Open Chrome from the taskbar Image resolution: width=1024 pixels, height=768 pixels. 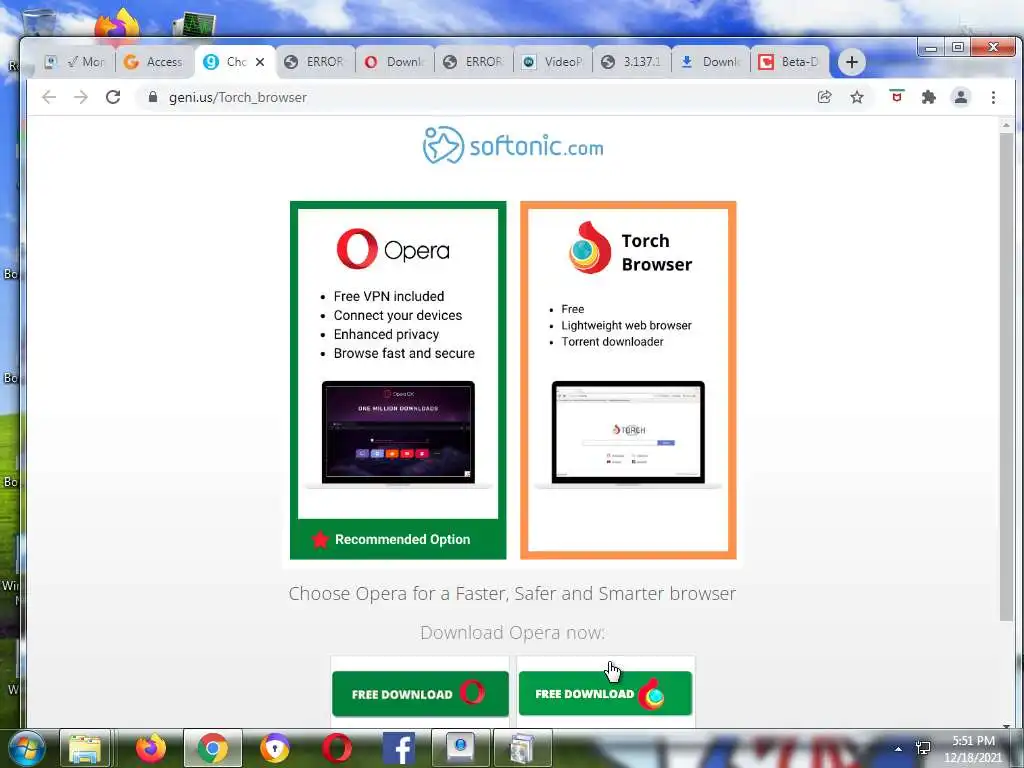(212, 748)
